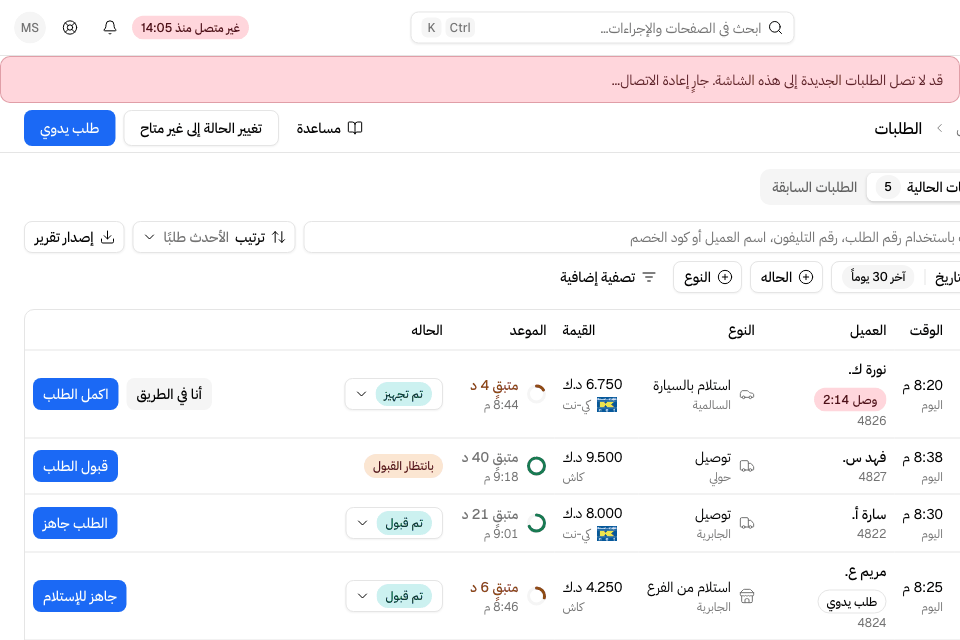Open مساعدة help link

329,128
